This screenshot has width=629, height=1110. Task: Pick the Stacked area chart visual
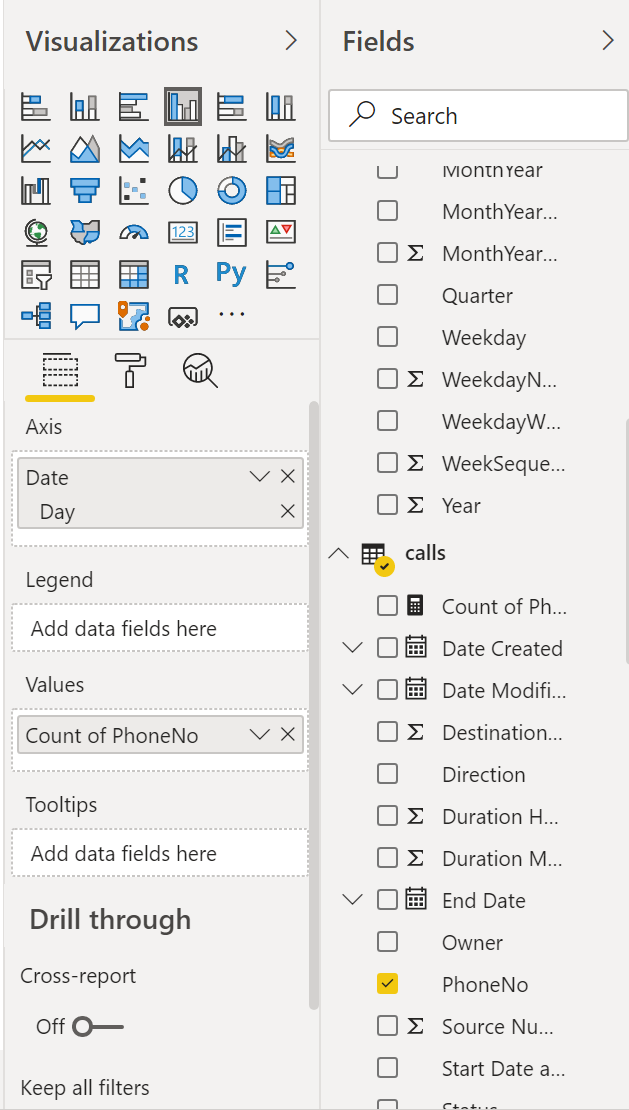tap(134, 149)
